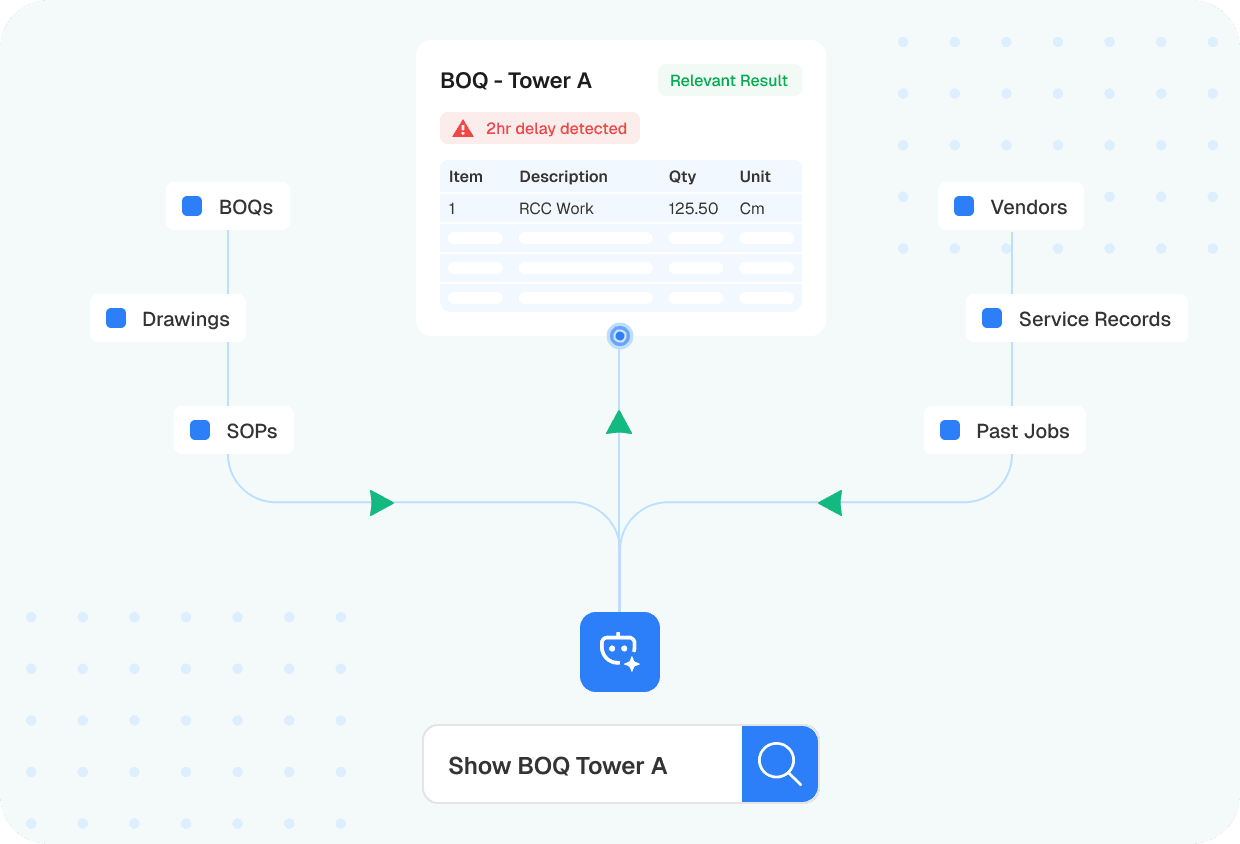Click item number 1 cell
Viewport: 1240px width, 844px height.
click(x=452, y=208)
